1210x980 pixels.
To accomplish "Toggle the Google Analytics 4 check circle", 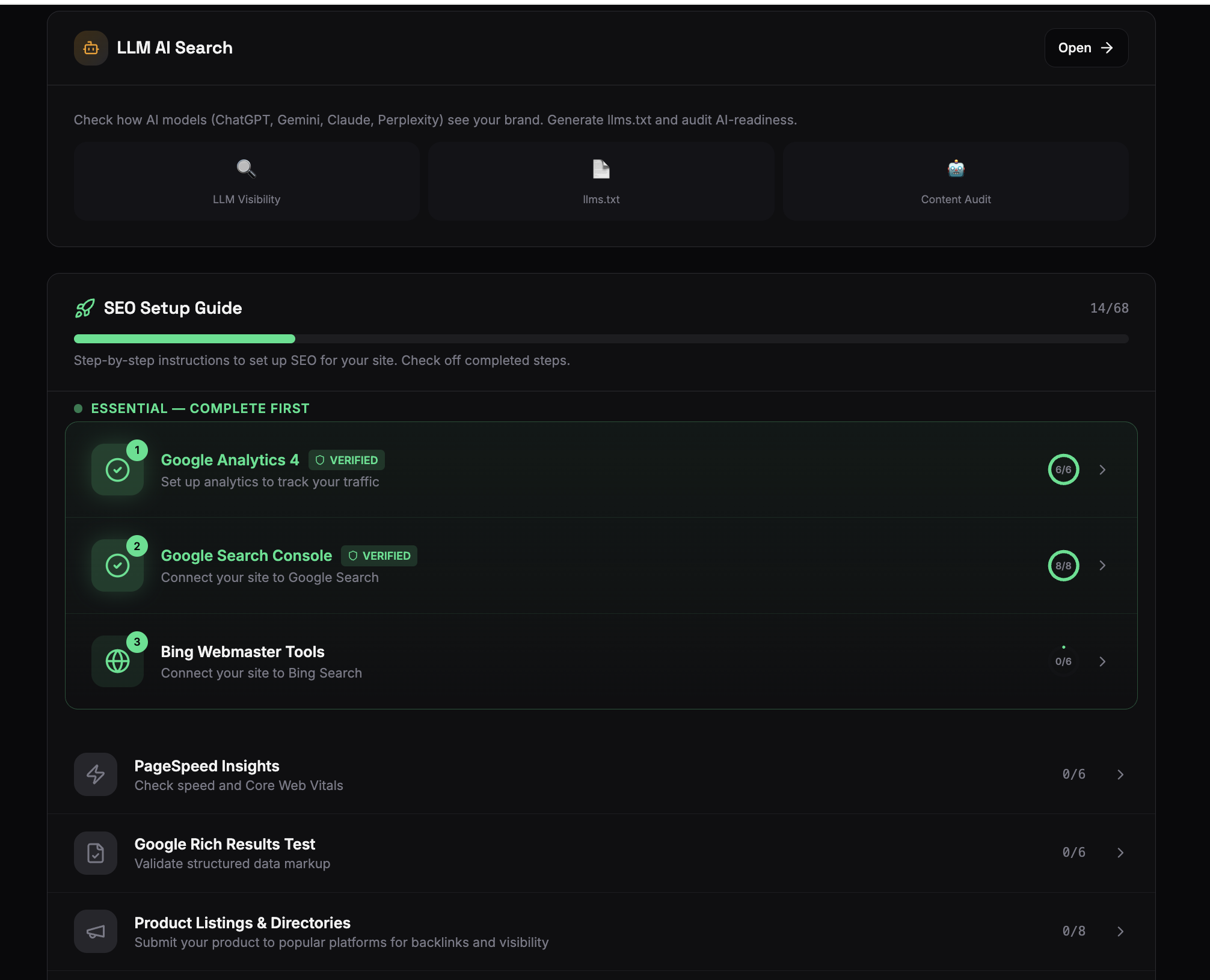I will [117, 470].
